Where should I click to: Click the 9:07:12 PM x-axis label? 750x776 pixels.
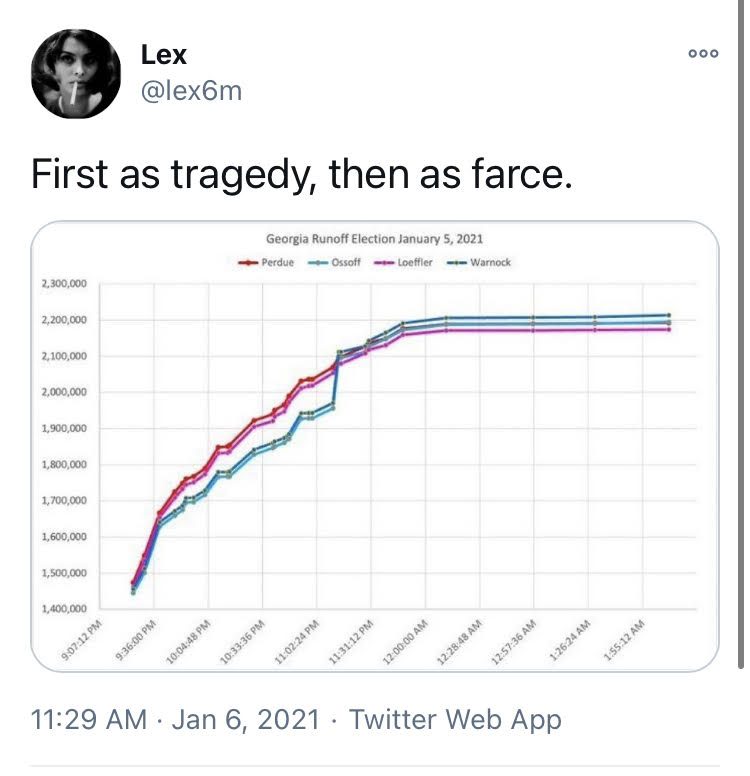point(81,640)
